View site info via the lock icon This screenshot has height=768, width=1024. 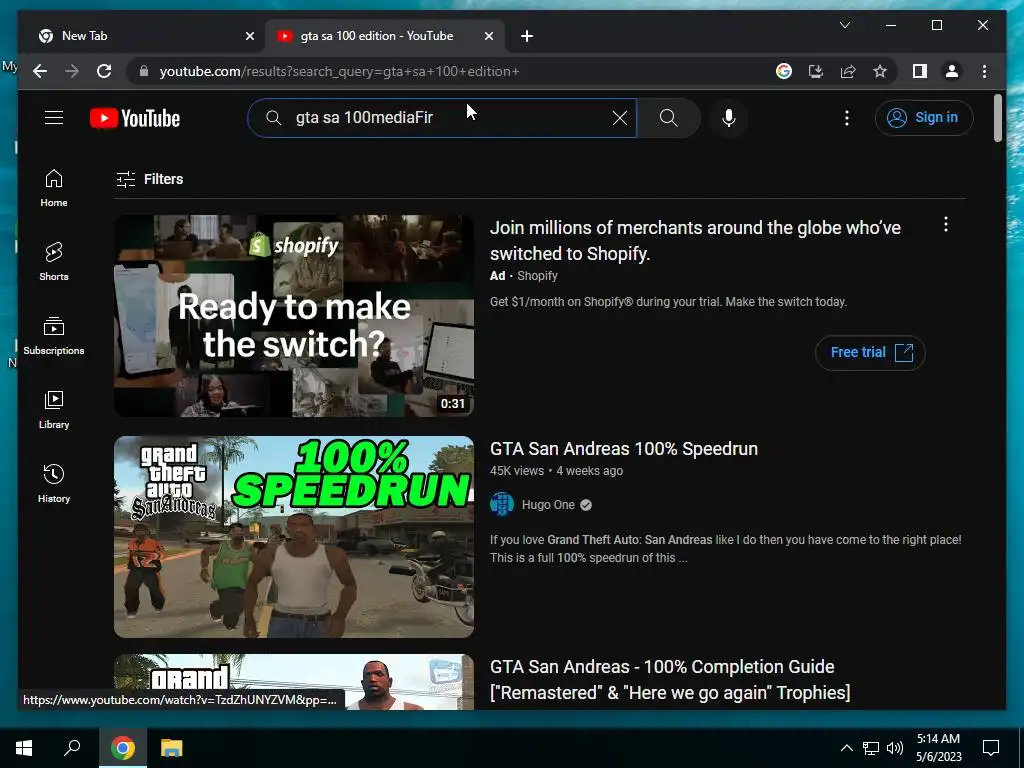144,71
